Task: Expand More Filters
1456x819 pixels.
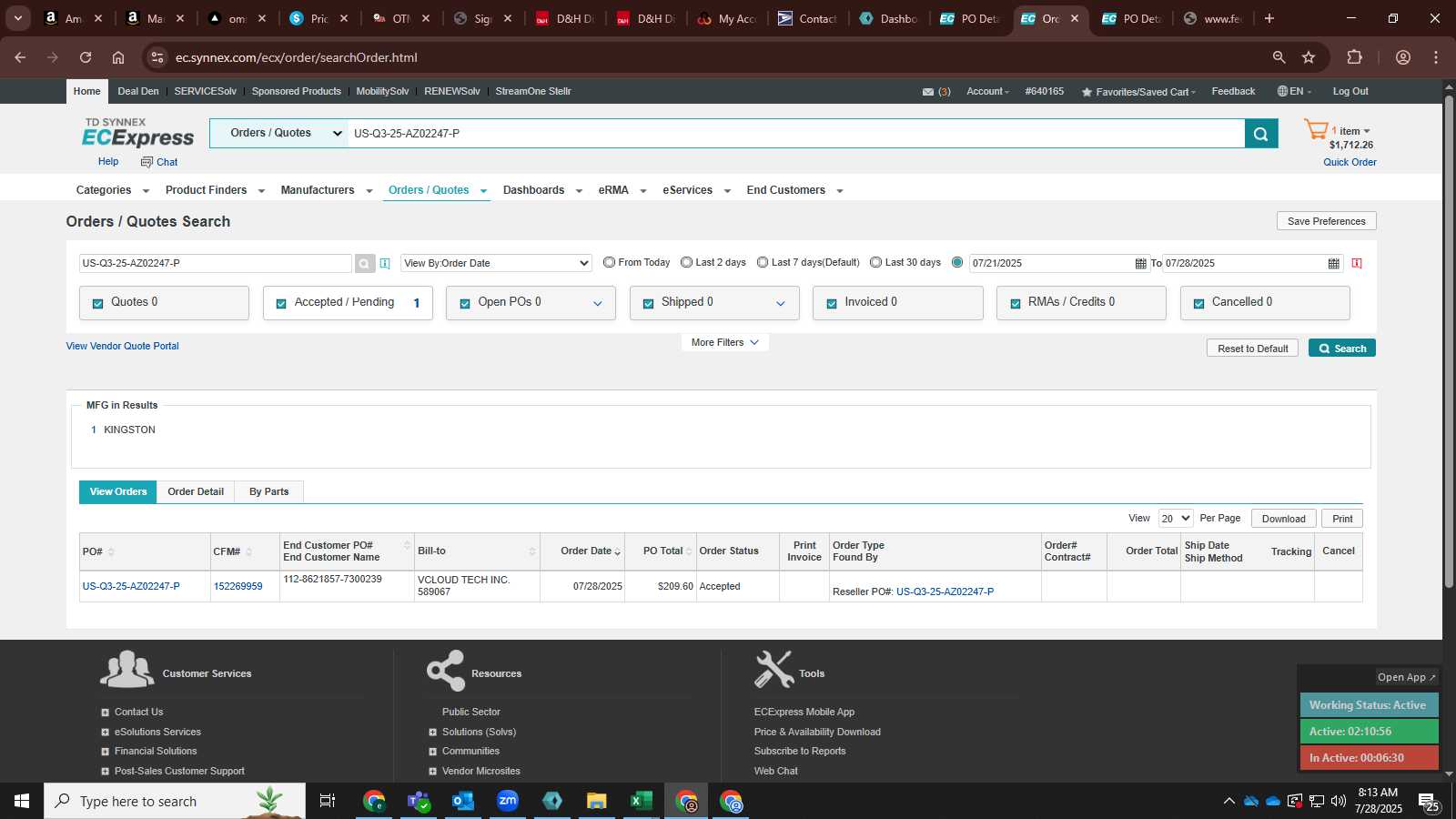Action: point(724,342)
